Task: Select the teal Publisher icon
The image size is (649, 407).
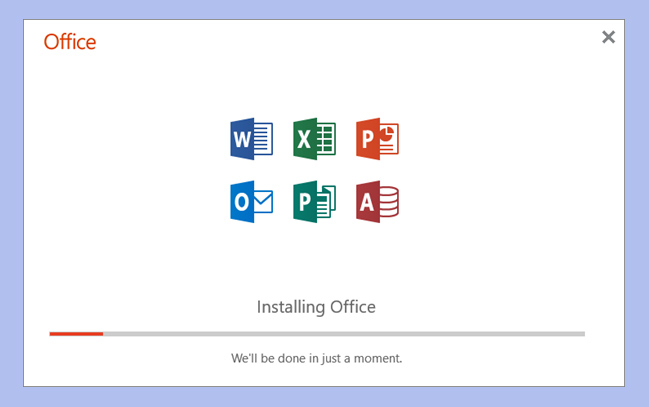Action: 314,202
